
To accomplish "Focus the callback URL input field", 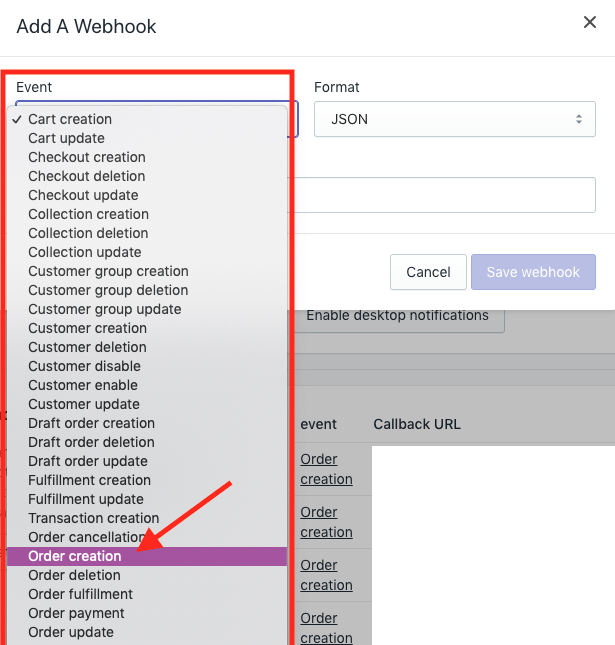I will pos(442,195).
